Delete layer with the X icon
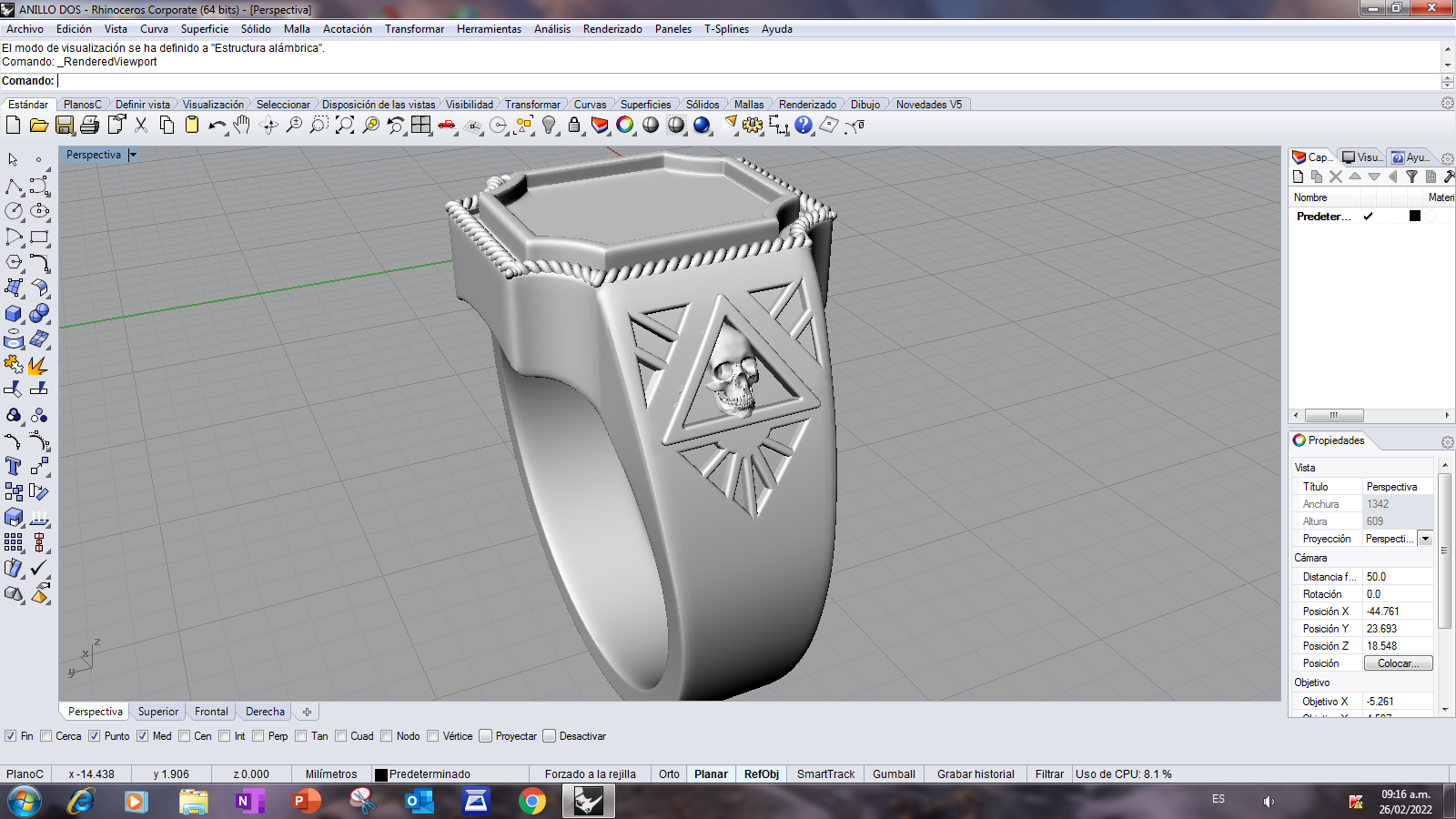This screenshot has width=1456, height=819. coord(1336,177)
